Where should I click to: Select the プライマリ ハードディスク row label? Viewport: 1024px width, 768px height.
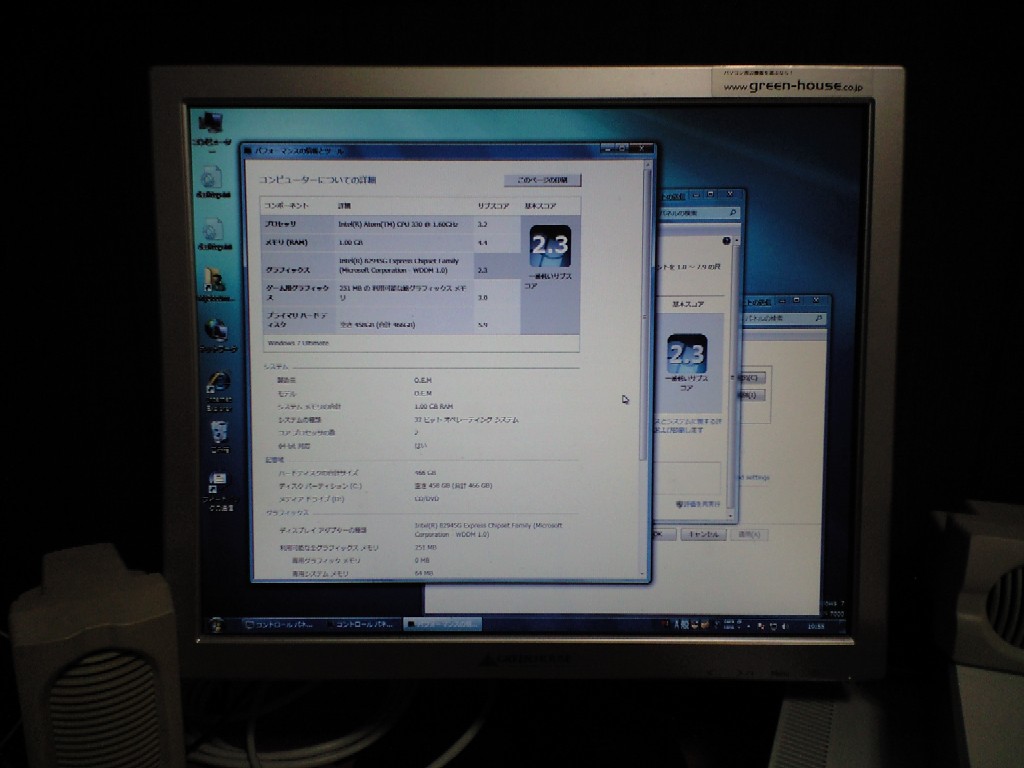tap(296, 319)
